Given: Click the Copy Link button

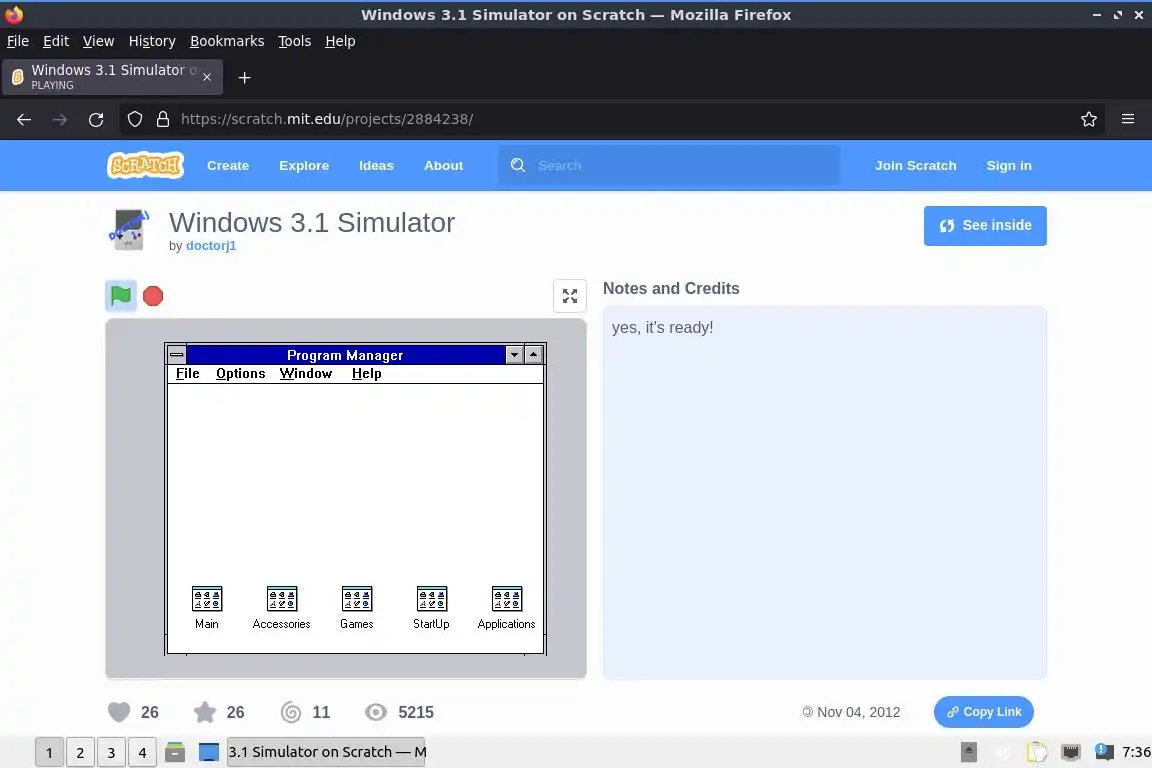Looking at the screenshot, I should point(983,711).
